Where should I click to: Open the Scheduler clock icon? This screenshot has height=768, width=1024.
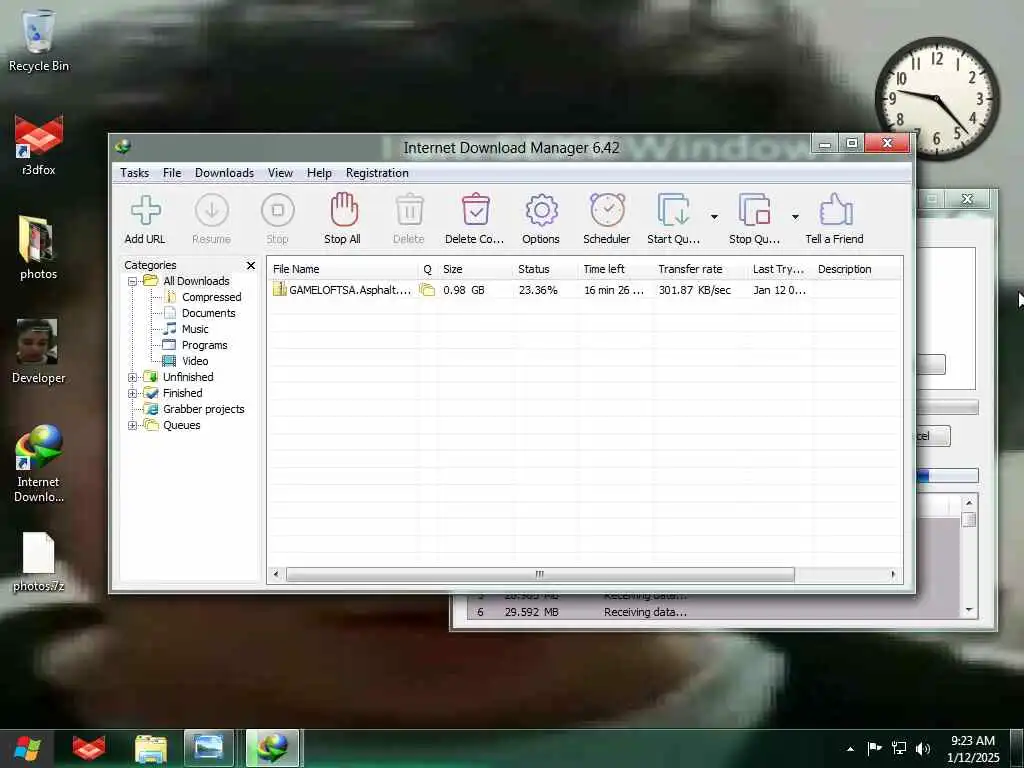click(607, 210)
